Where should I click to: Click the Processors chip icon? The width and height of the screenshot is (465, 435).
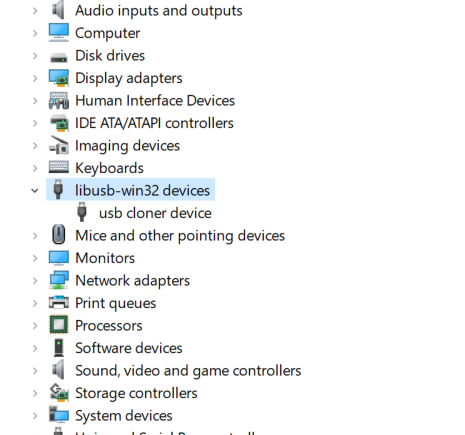click(x=59, y=325)
